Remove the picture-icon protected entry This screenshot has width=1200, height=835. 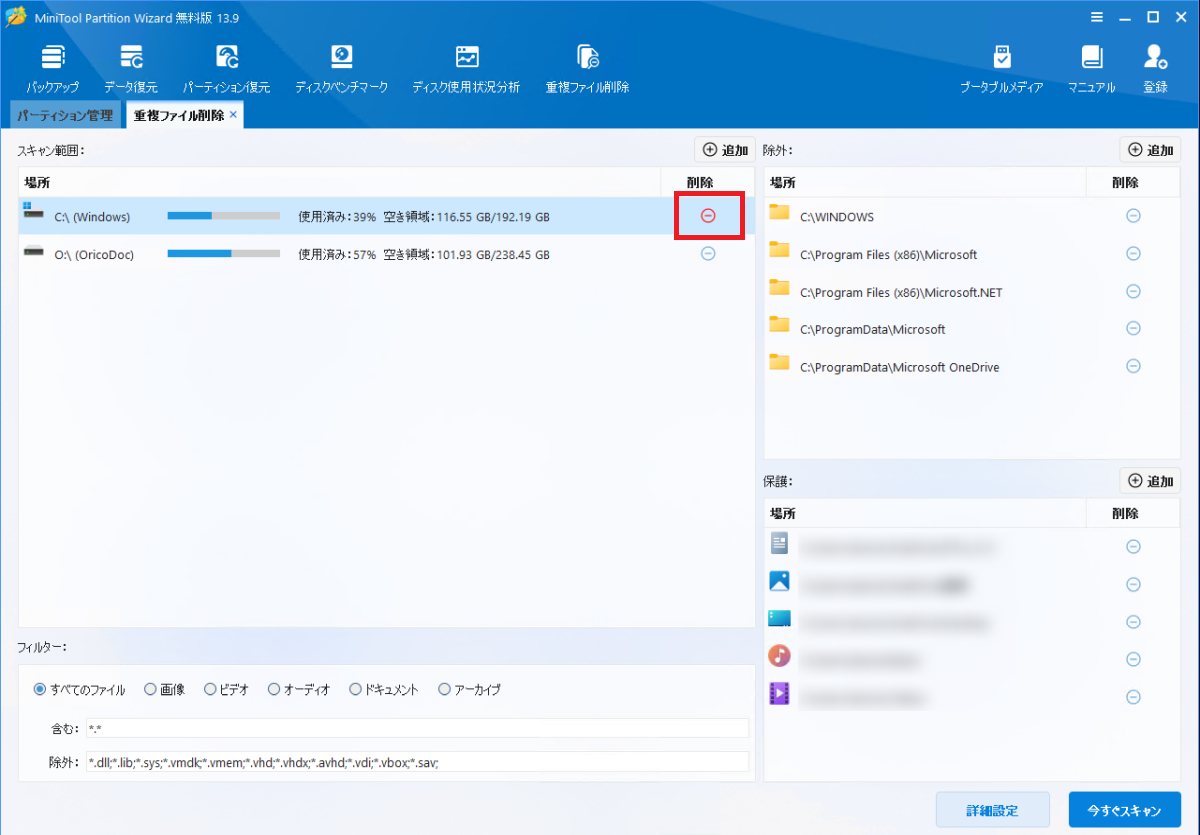click(x=1133, y=584)
